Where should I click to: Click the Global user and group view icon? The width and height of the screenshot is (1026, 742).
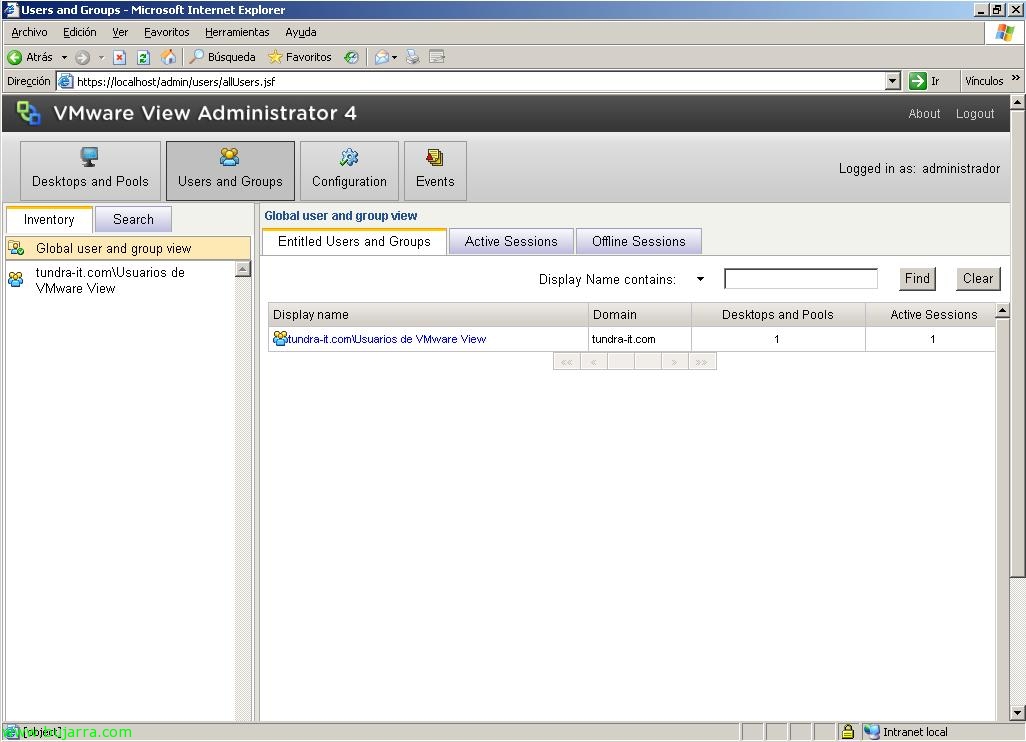pos(16,248)
